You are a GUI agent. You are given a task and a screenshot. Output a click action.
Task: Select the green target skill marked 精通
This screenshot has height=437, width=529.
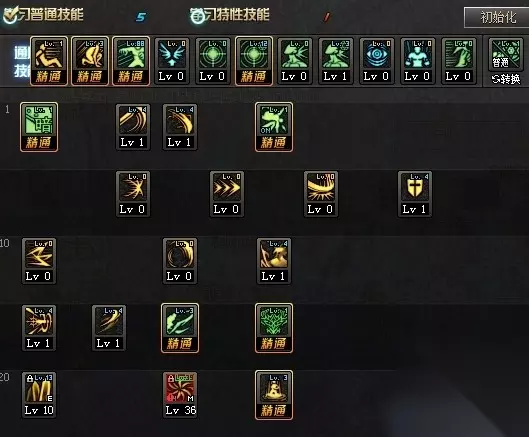(254, 61)
